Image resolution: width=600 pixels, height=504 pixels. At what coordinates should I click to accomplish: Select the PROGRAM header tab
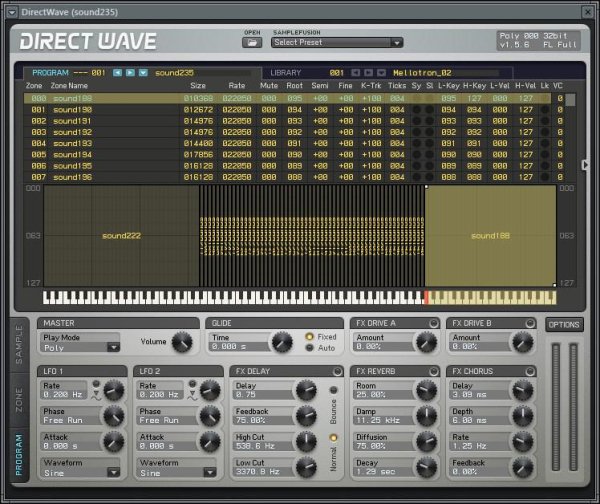coord(50,73)
